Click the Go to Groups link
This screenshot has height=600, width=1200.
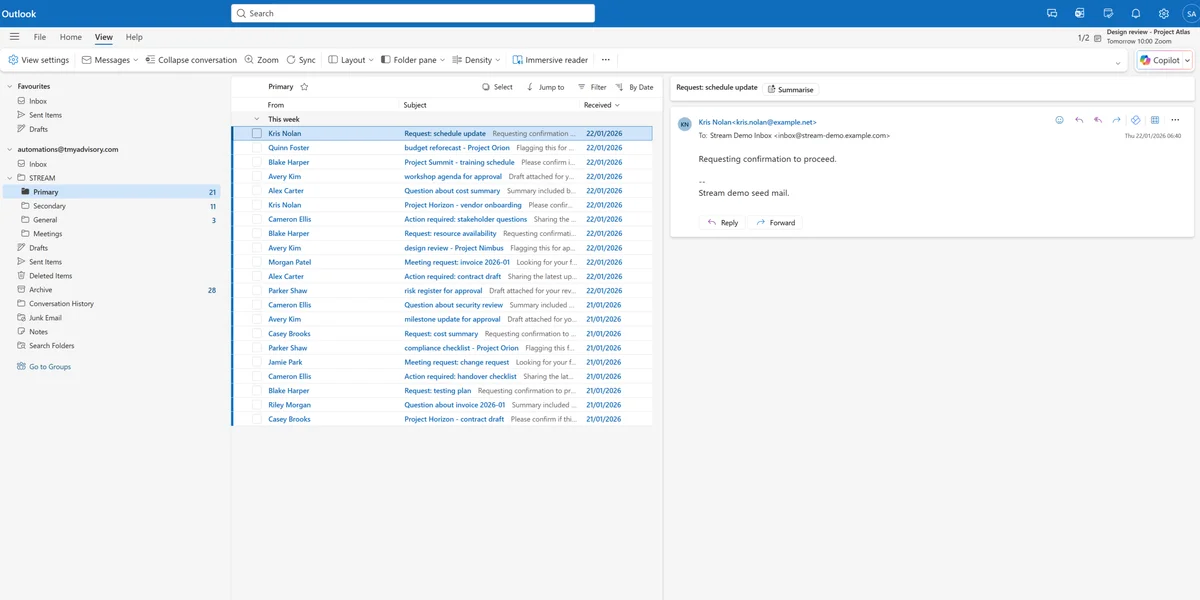(x=46, y=366)
